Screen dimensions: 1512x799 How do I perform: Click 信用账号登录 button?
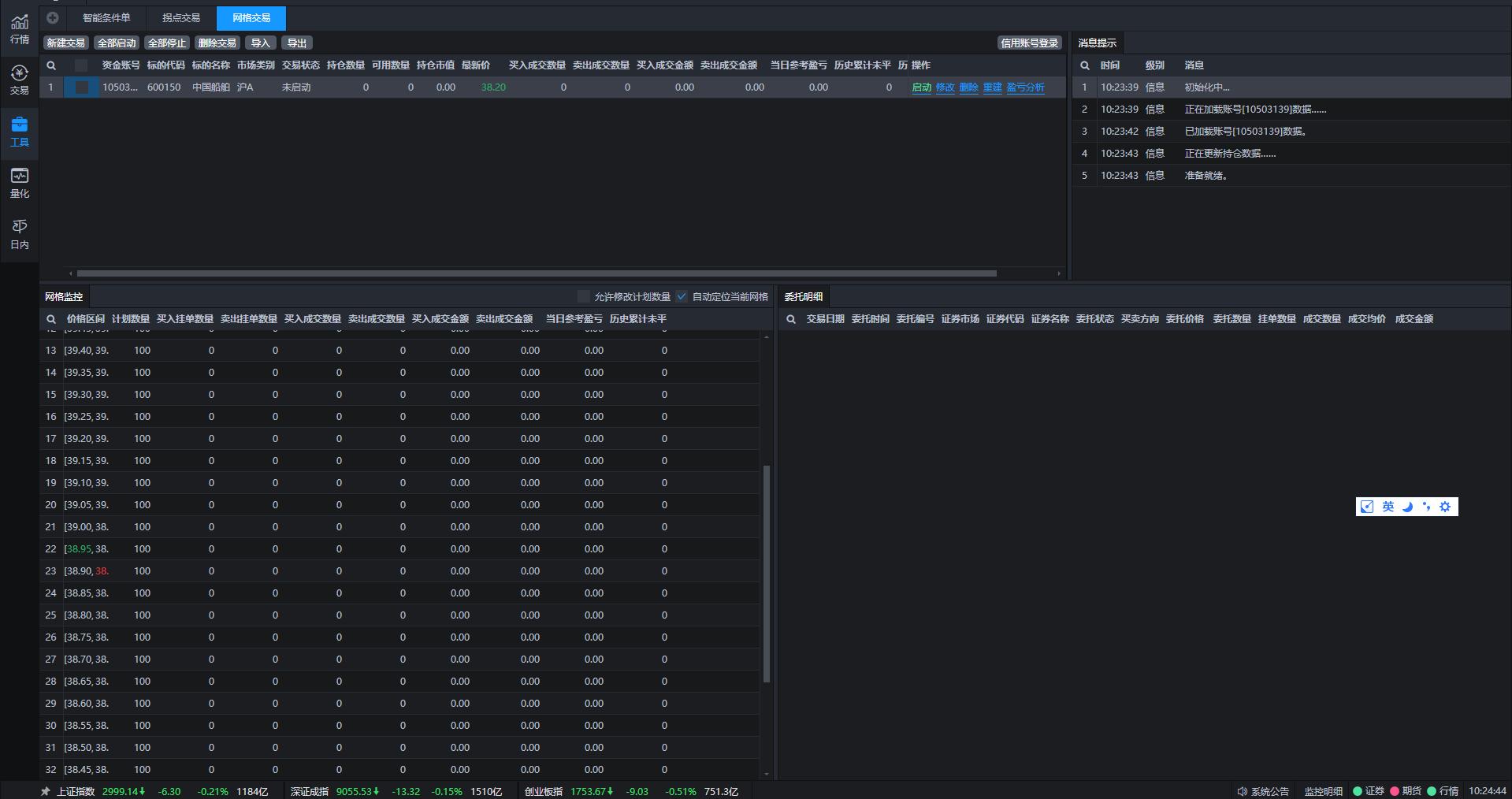click(x=1029, y=43)
